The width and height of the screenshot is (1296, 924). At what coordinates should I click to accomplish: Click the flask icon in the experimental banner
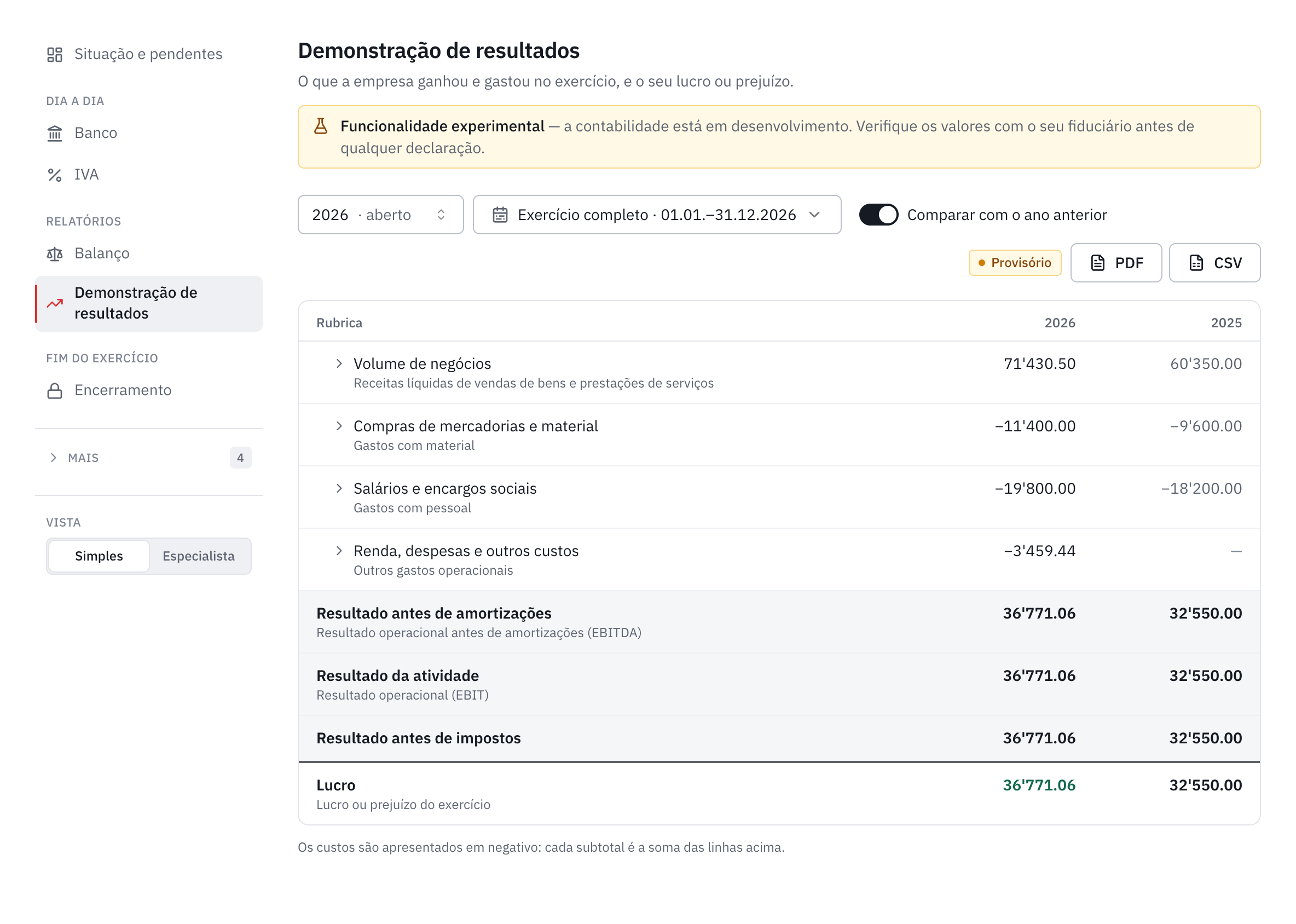point(321,126)
